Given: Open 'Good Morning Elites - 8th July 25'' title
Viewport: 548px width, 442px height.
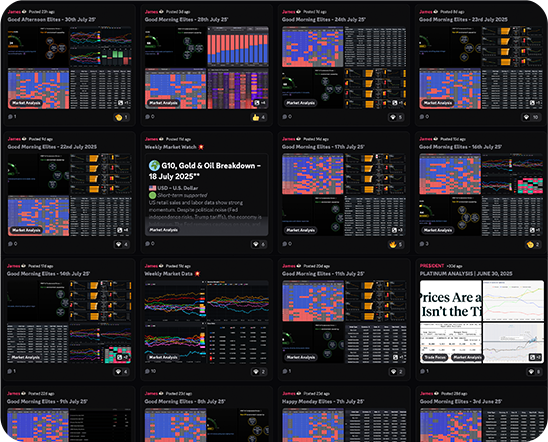Looking at the screenshot, I should 185,401.
